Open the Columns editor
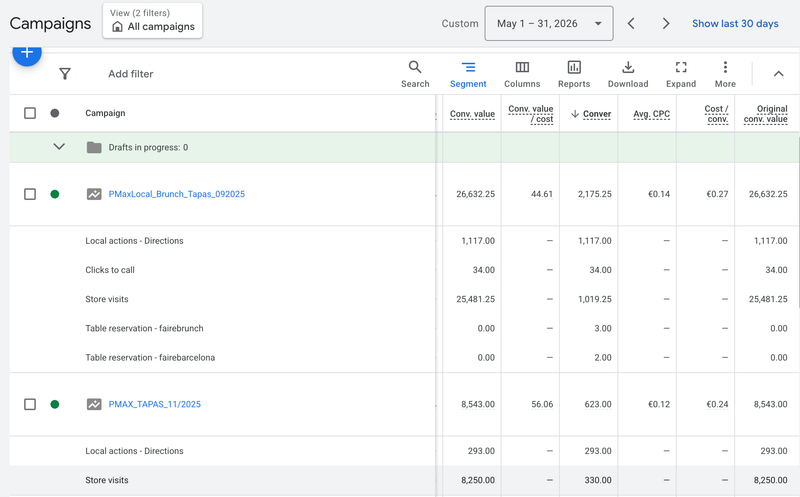 coord(522,74)
